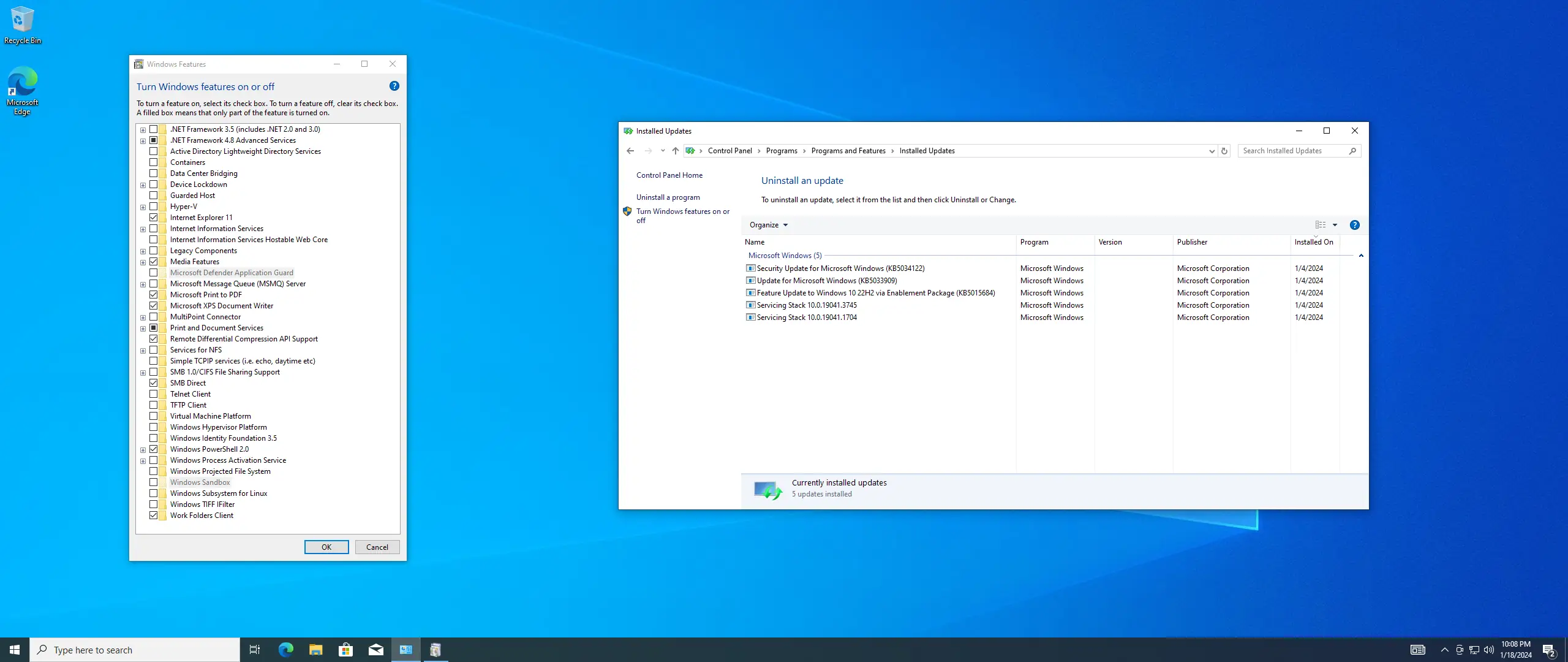
Task: Click the refresh button beside address bar
Action: [1224, 151]
